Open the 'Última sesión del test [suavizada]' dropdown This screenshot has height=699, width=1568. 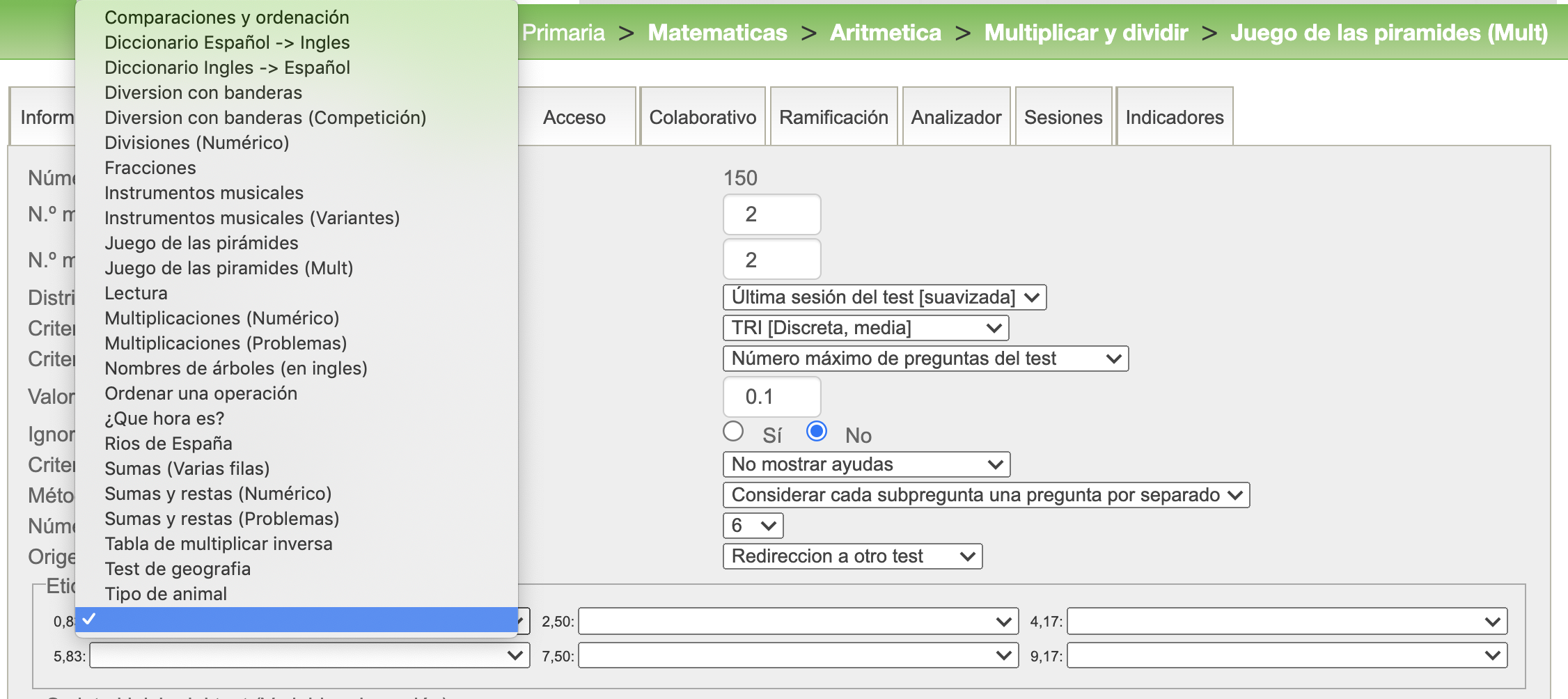884,297
